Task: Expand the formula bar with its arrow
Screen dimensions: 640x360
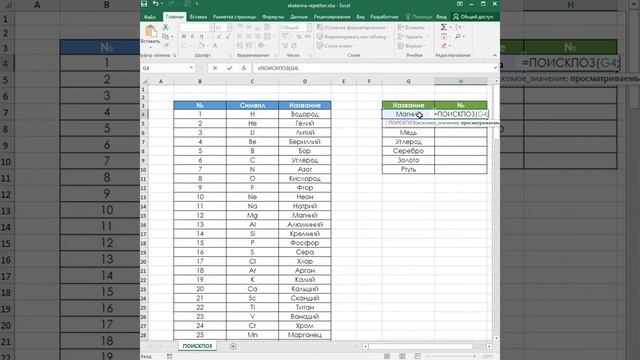Action: point(495,68)
